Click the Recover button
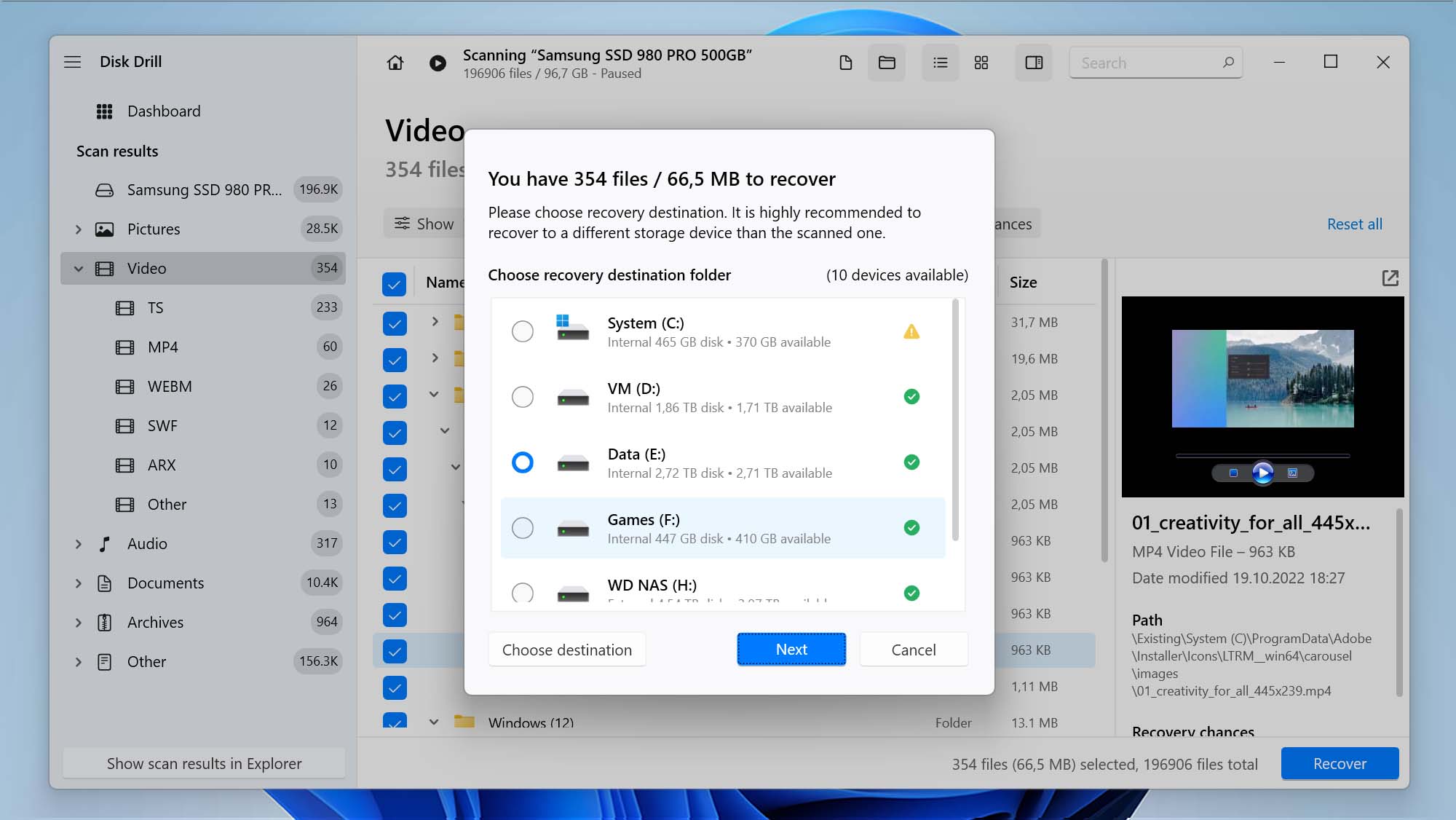Viewport: 1456px width, 820px height. coord(1340,764)
